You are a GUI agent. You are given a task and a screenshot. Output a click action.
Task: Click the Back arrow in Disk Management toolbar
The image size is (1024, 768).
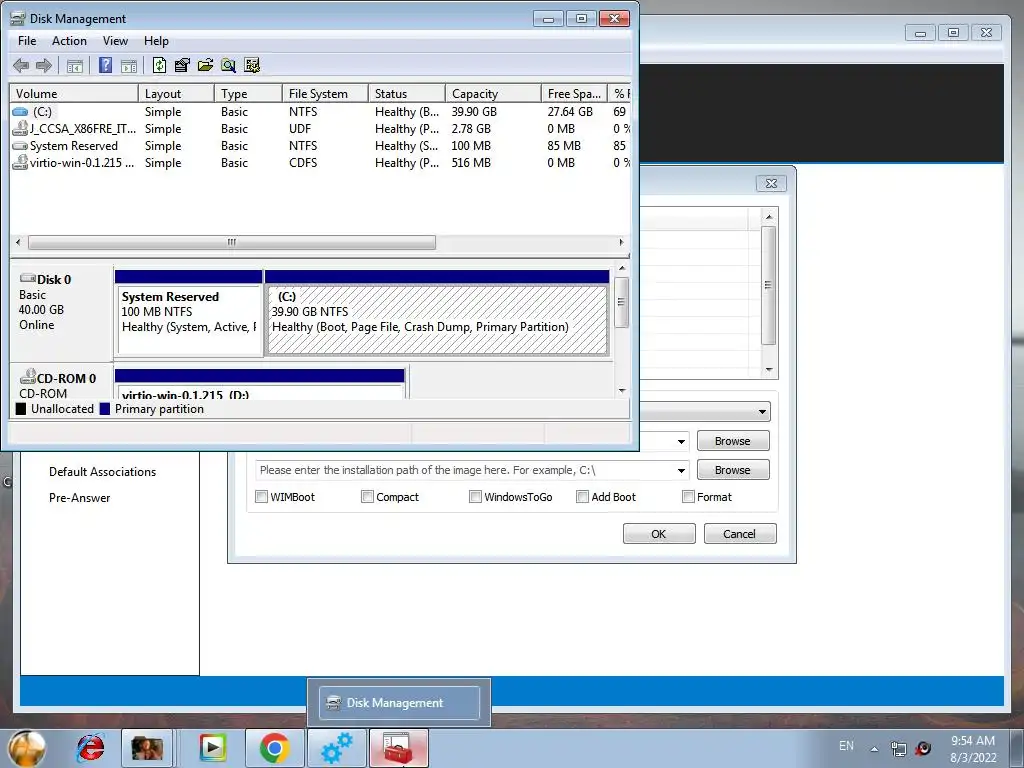pos(21,65)
